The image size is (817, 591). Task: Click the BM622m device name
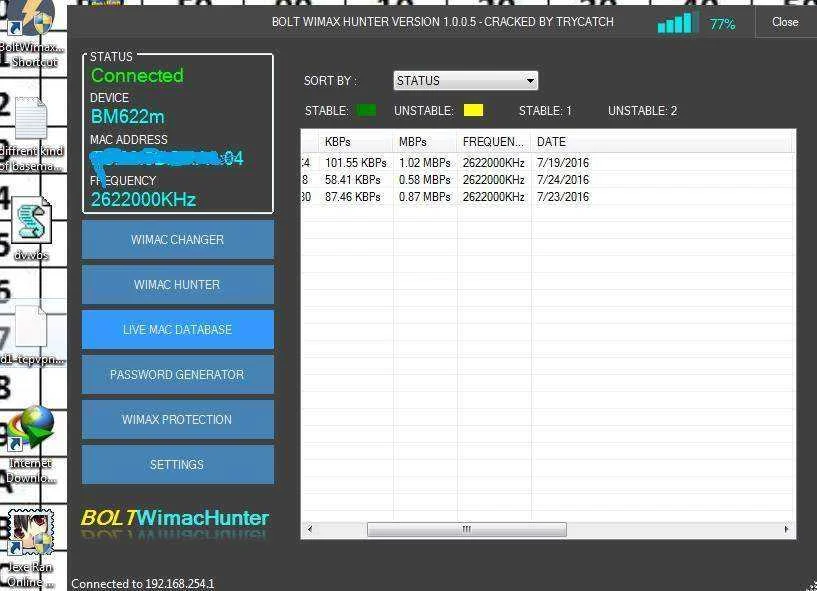pyautogui.click(x=128, y=117)
